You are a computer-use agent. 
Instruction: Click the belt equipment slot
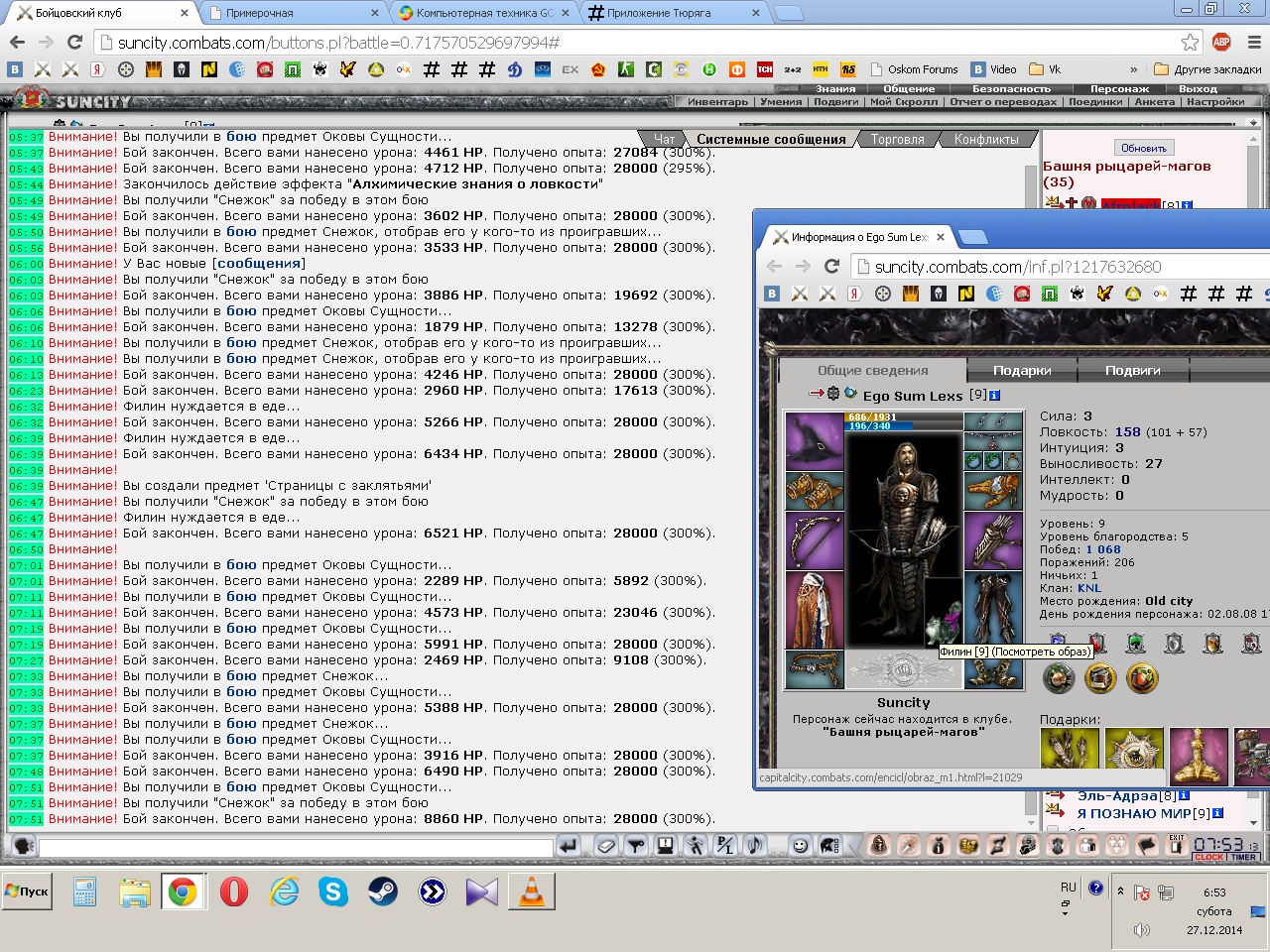[815, 669]
